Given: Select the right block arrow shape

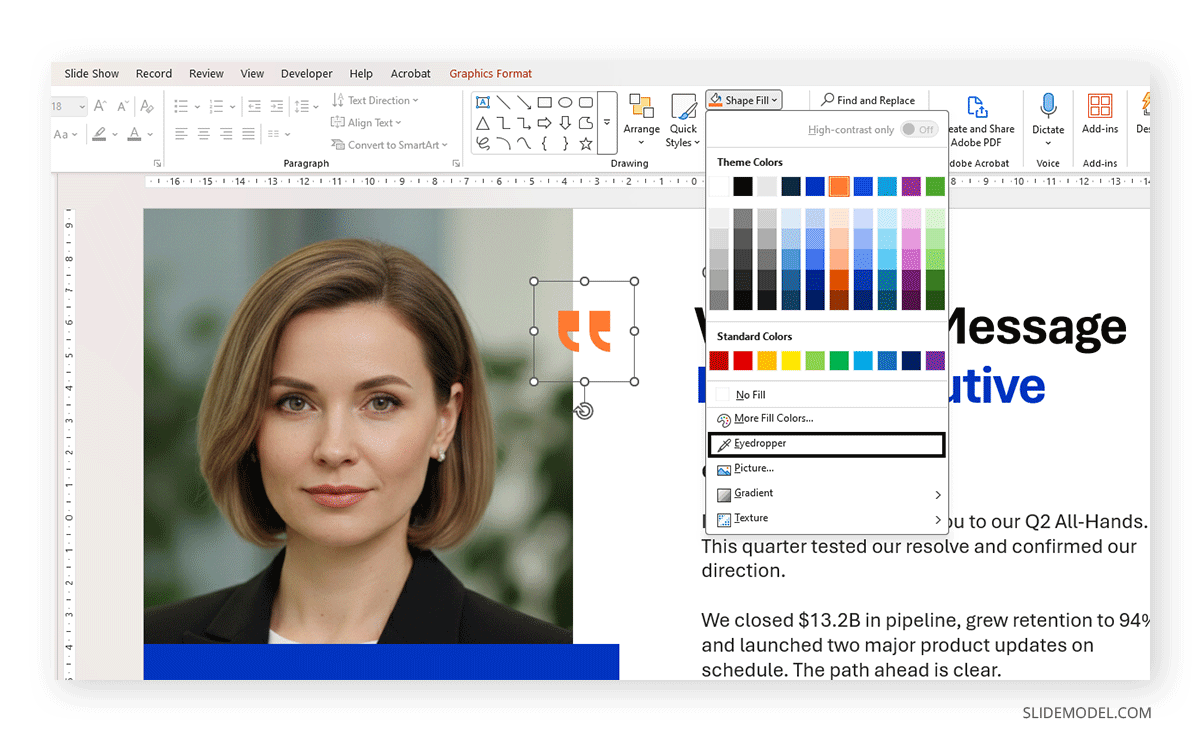Looking at the screenshot, I should click(x=545, y=123).
